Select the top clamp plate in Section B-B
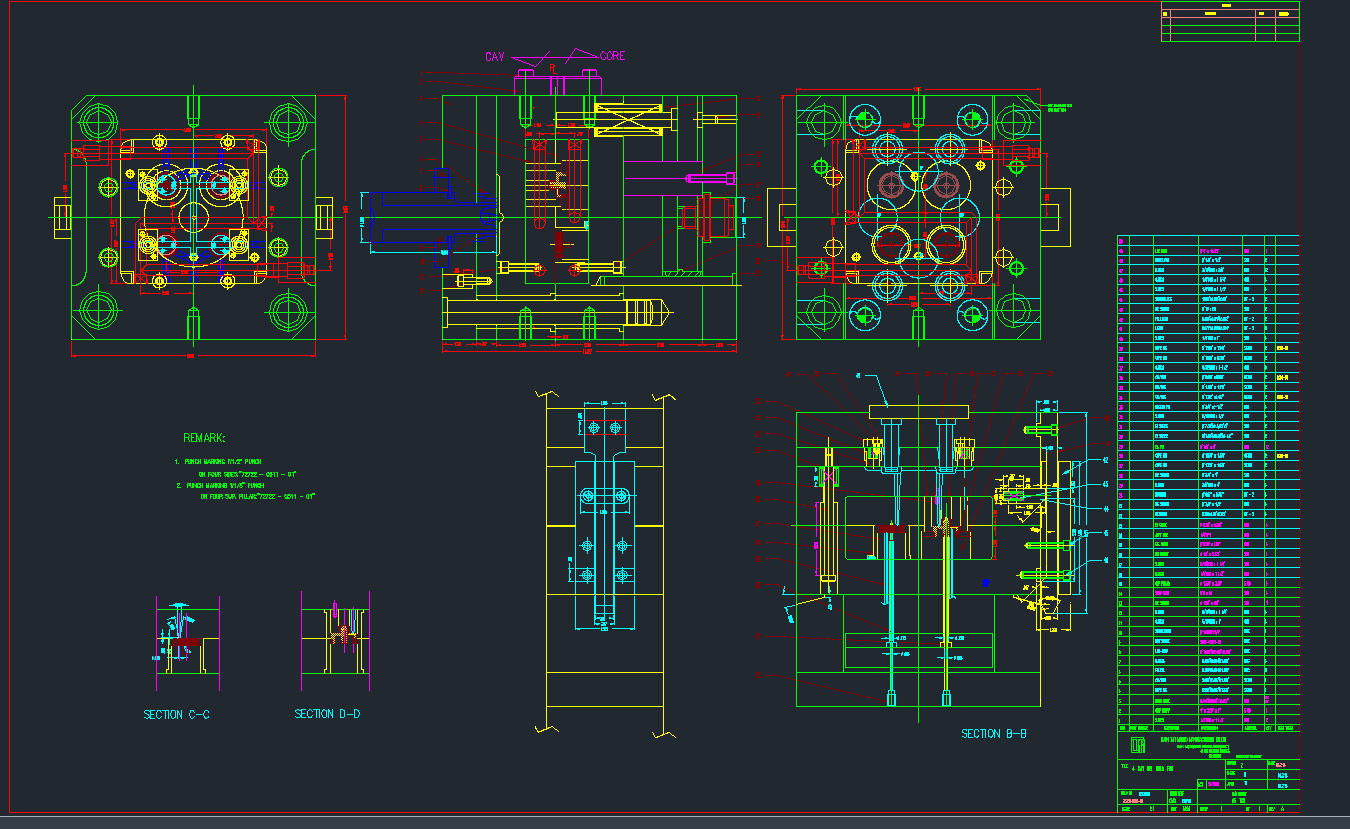 919,411
